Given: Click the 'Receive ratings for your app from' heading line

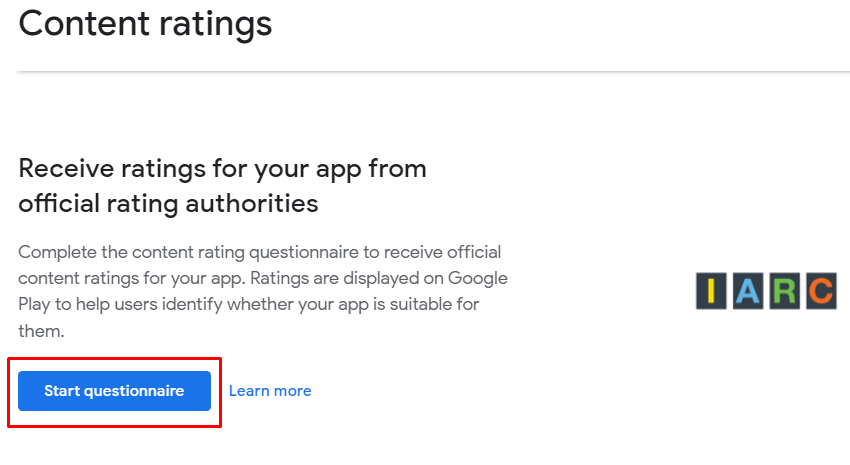Looking at the screenshot, I should 222,168.
